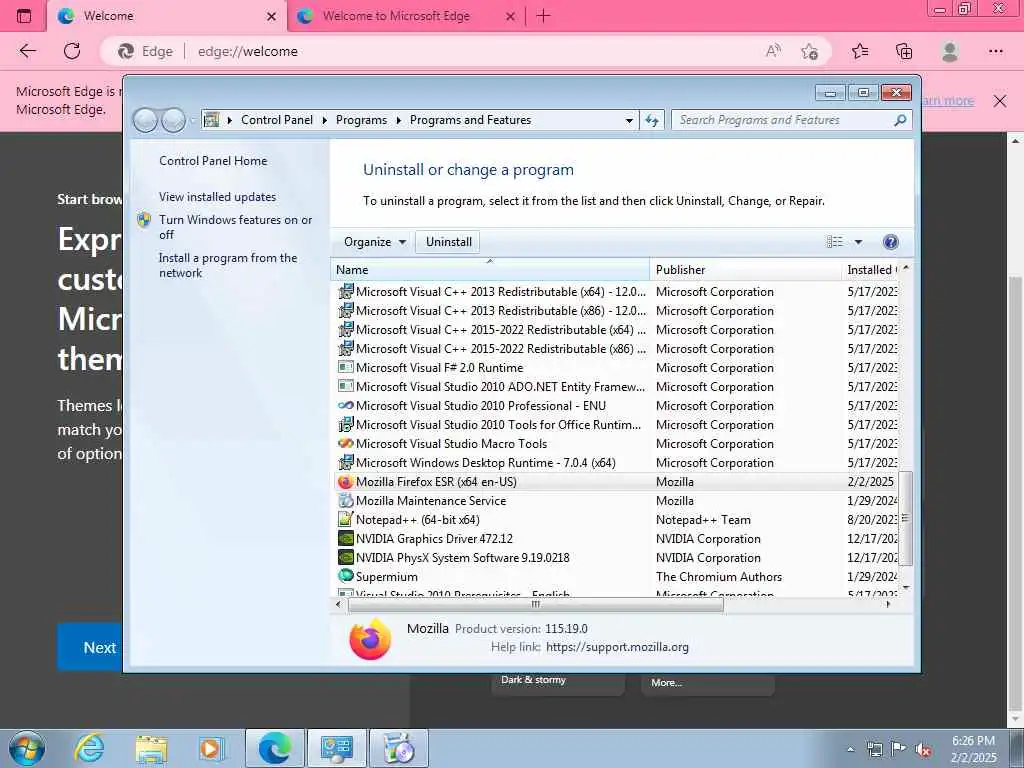
Task: Sort by Installed On column header
Action: [871, 270]
